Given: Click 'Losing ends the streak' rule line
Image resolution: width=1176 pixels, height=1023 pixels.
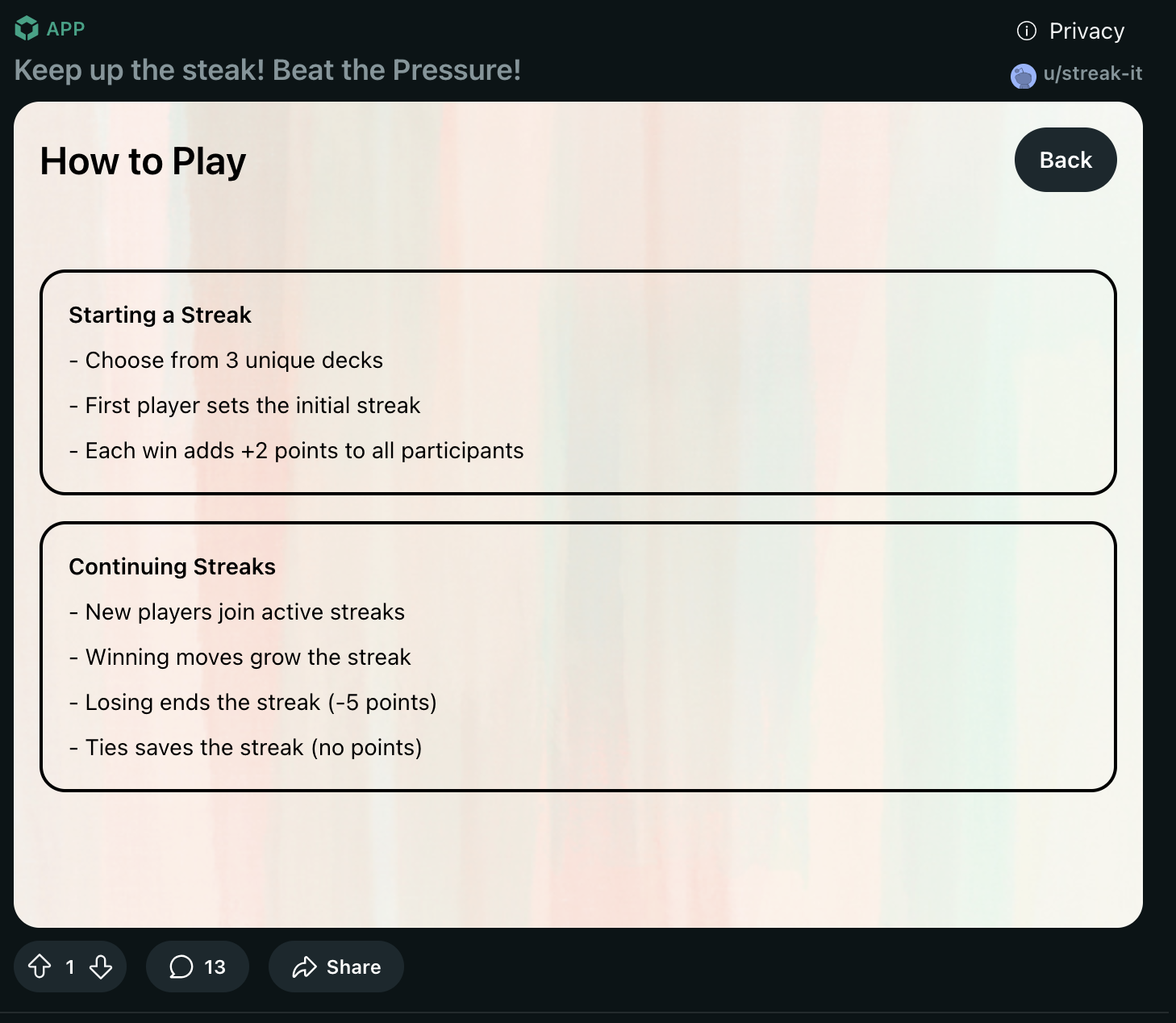Looking at the screenshot, I should [x=260, y=702].
